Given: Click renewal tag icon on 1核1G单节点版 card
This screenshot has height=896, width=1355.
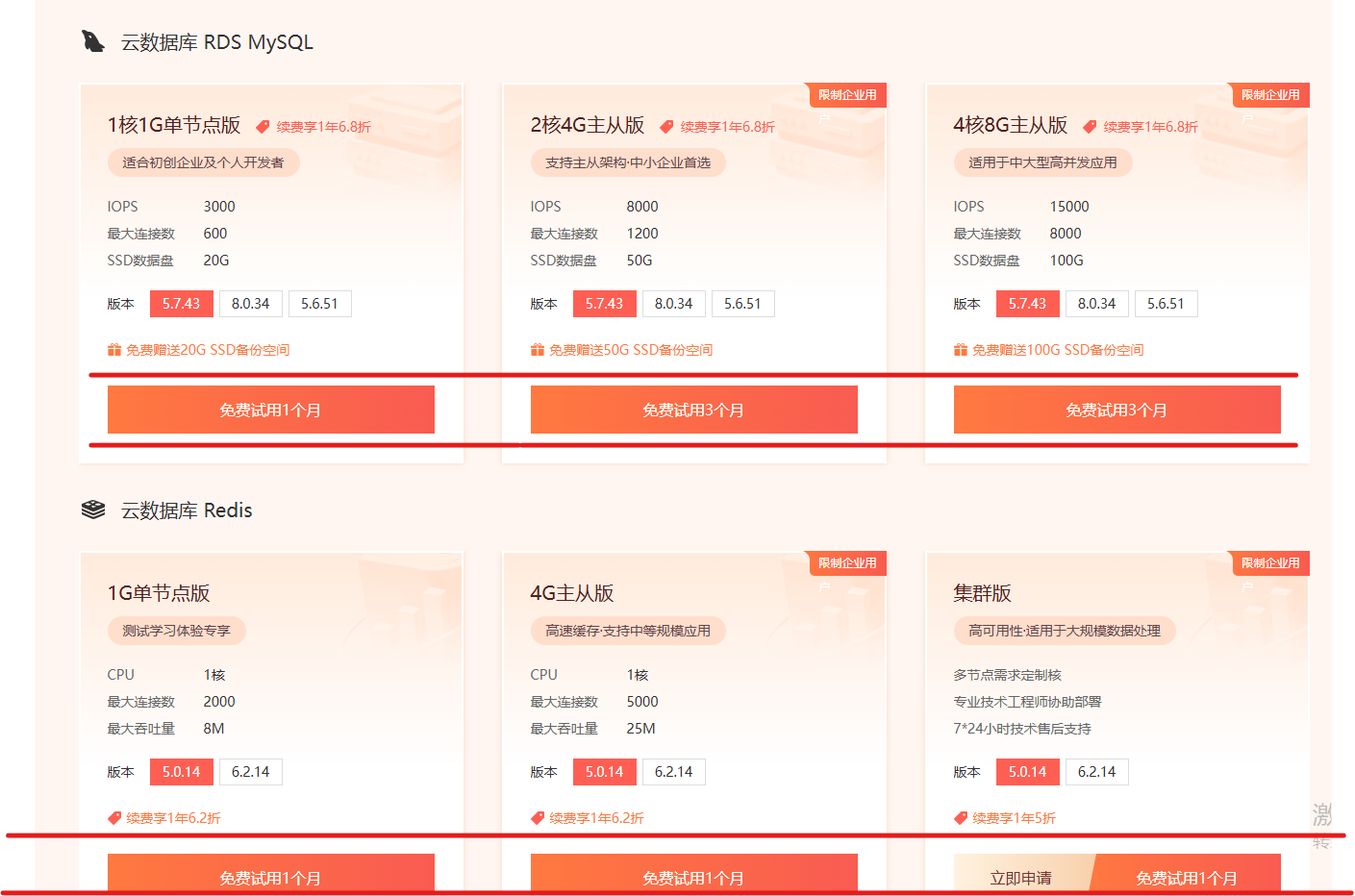Looking at the screenshot, I should click(x=263, y=127).
